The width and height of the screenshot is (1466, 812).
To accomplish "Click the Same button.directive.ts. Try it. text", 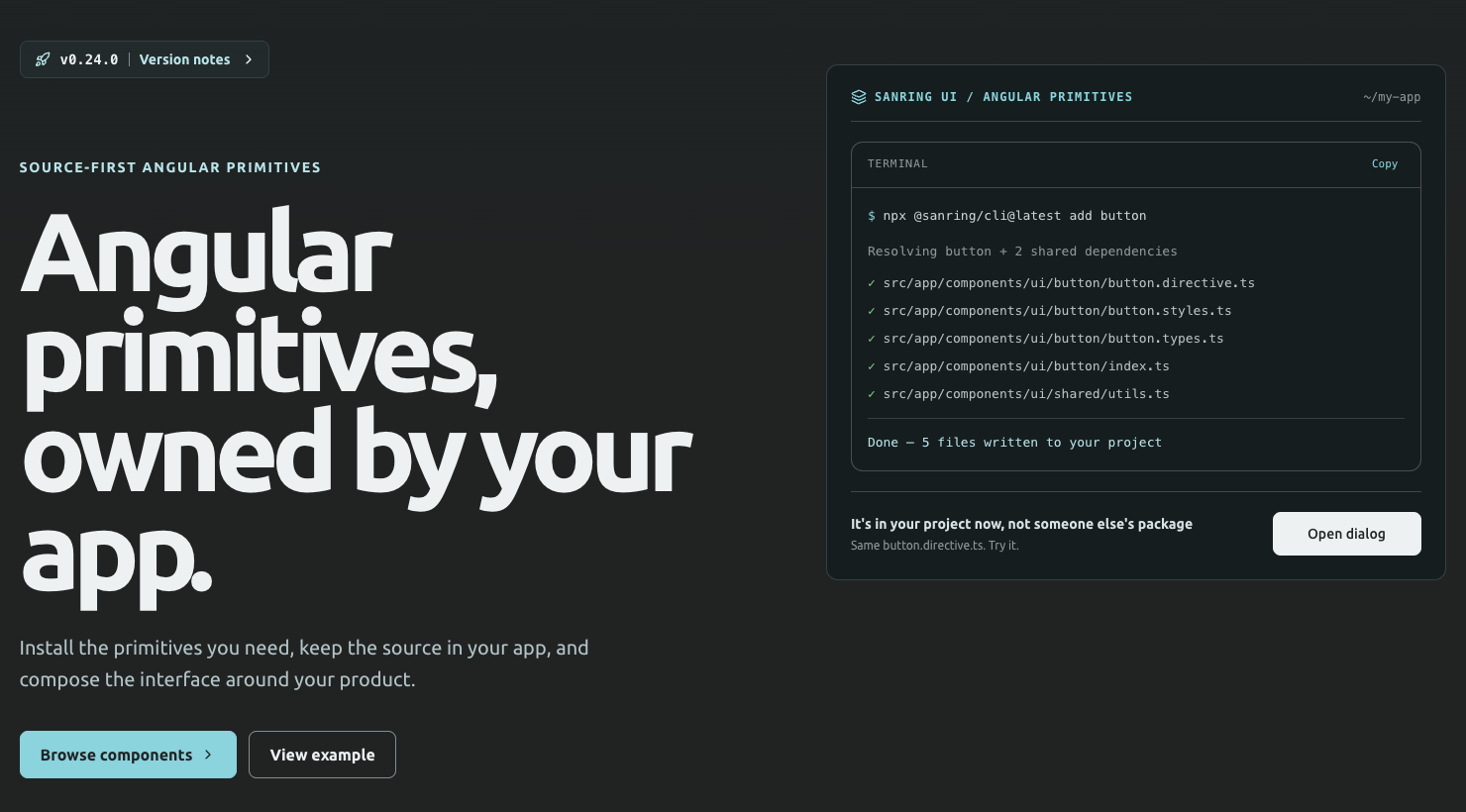I will 934,546.
